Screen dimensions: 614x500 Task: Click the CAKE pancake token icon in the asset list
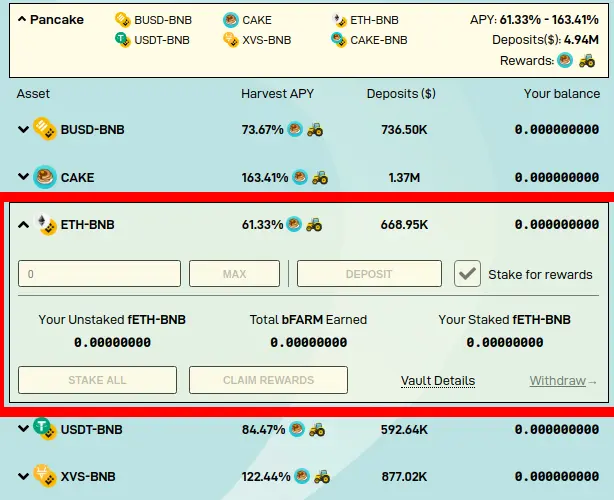[45, 177]
